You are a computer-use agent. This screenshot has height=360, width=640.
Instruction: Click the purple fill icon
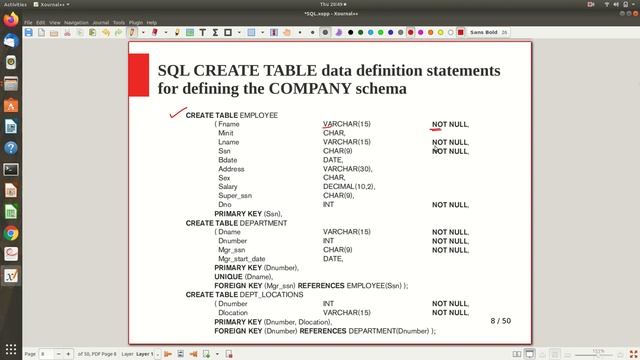[x=338, y=32]
